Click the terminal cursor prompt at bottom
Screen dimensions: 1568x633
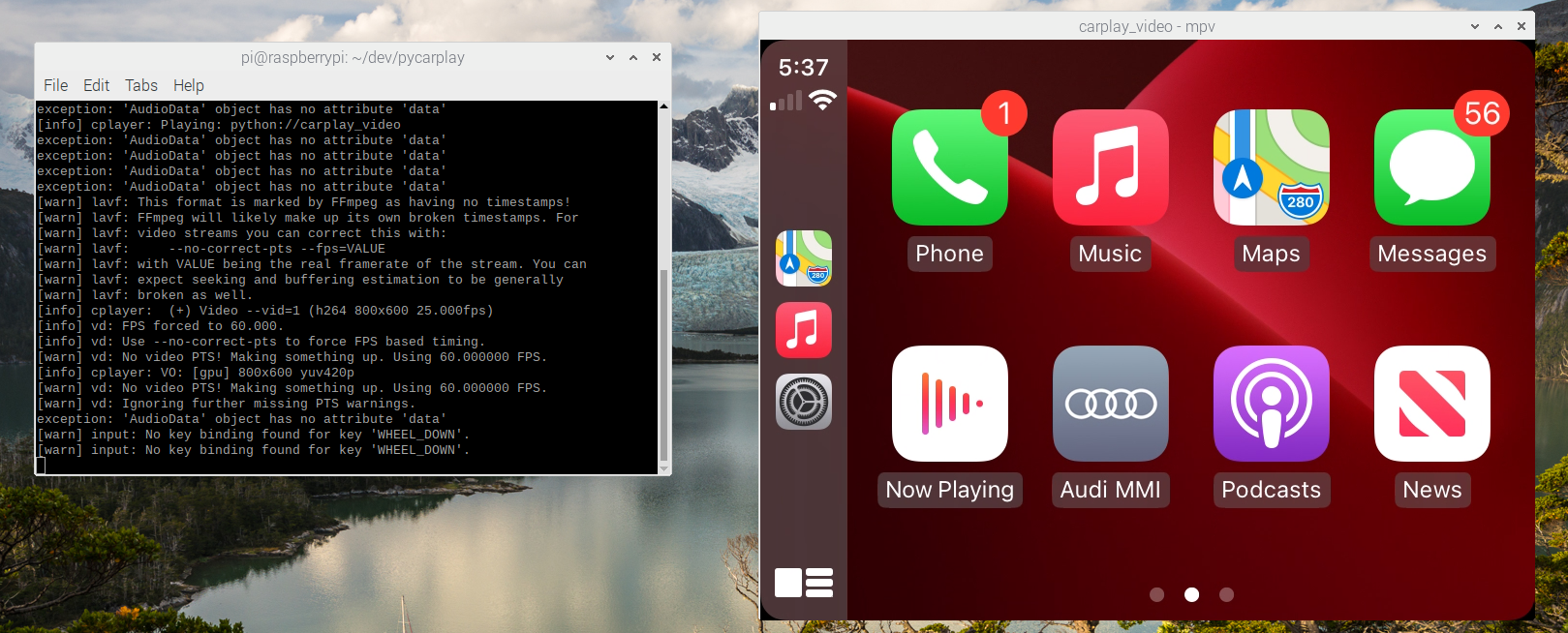41,466
